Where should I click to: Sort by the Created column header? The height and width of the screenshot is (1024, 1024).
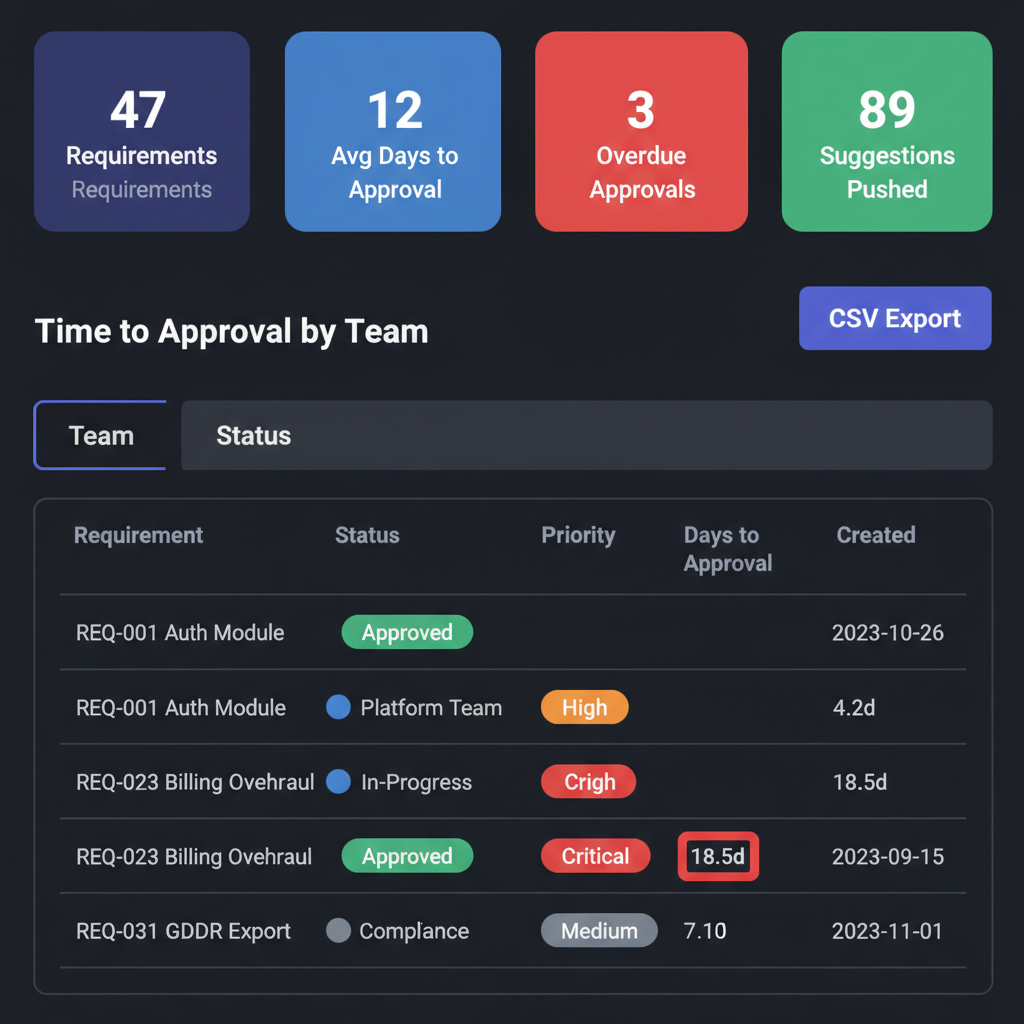(x=876, y=536)
